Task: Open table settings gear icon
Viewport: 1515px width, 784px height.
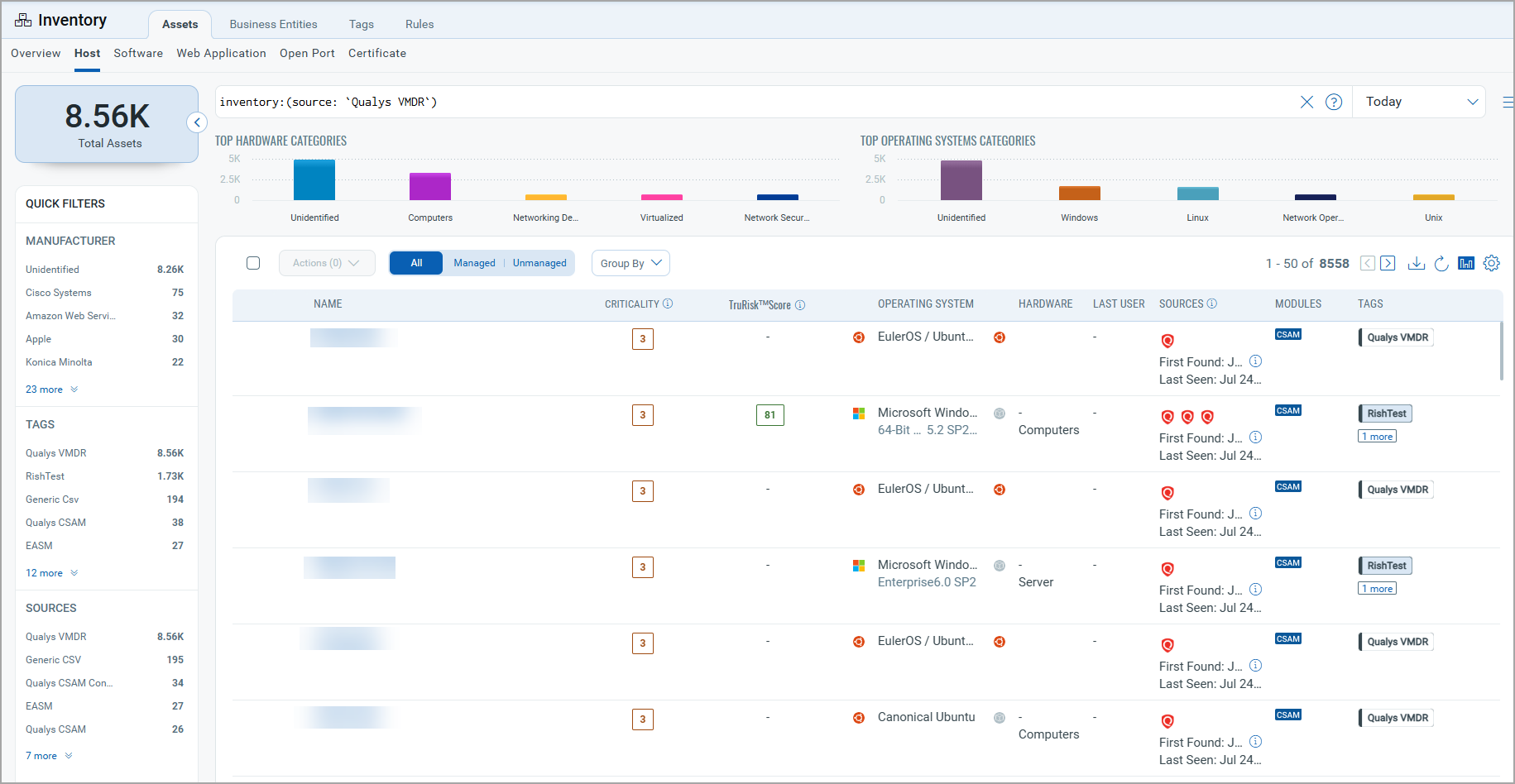Action: point(1492,263)
